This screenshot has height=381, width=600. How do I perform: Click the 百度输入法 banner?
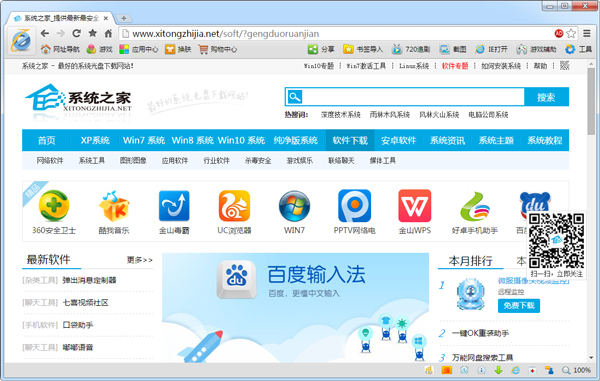[x=295, y=308]
